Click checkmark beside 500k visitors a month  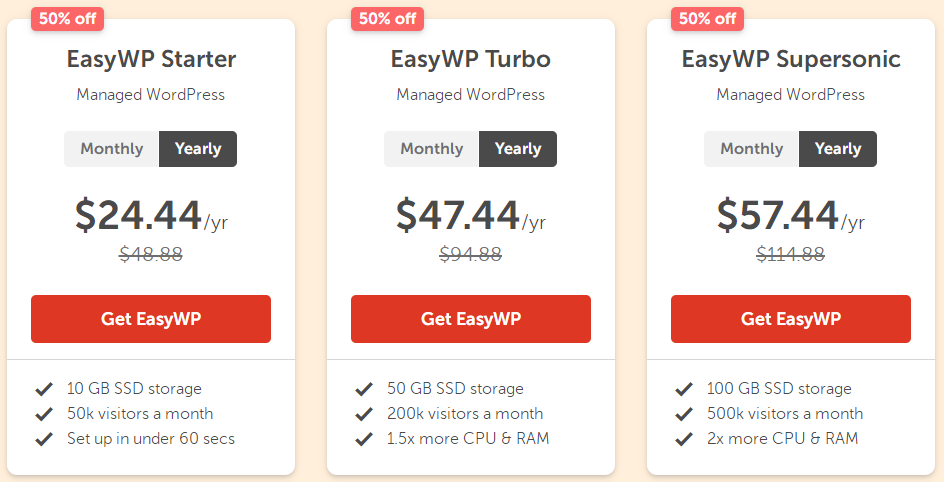pyautogui.click(x=684, y=414)
